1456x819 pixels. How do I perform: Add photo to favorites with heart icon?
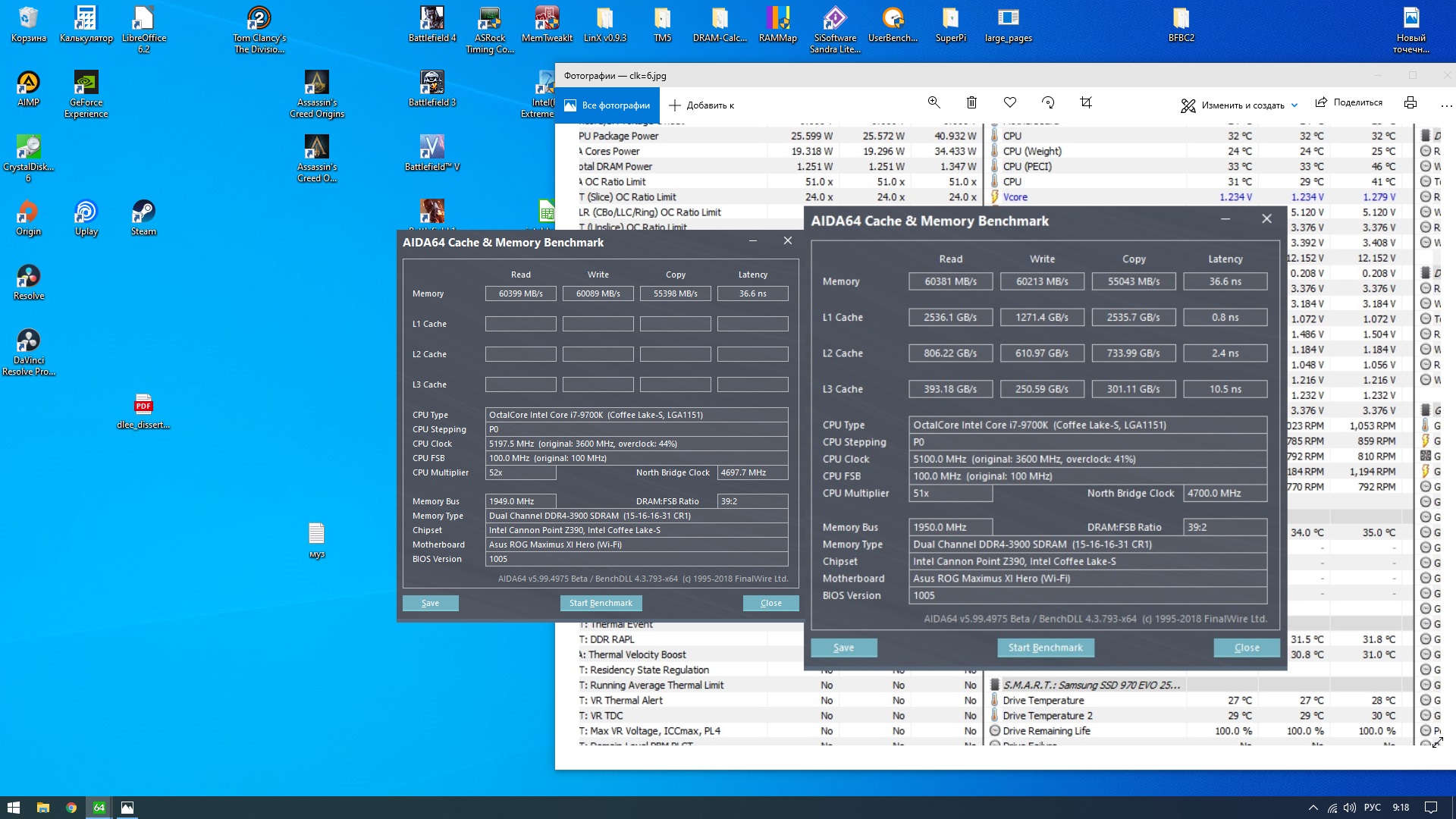(x=1009, y=103)
